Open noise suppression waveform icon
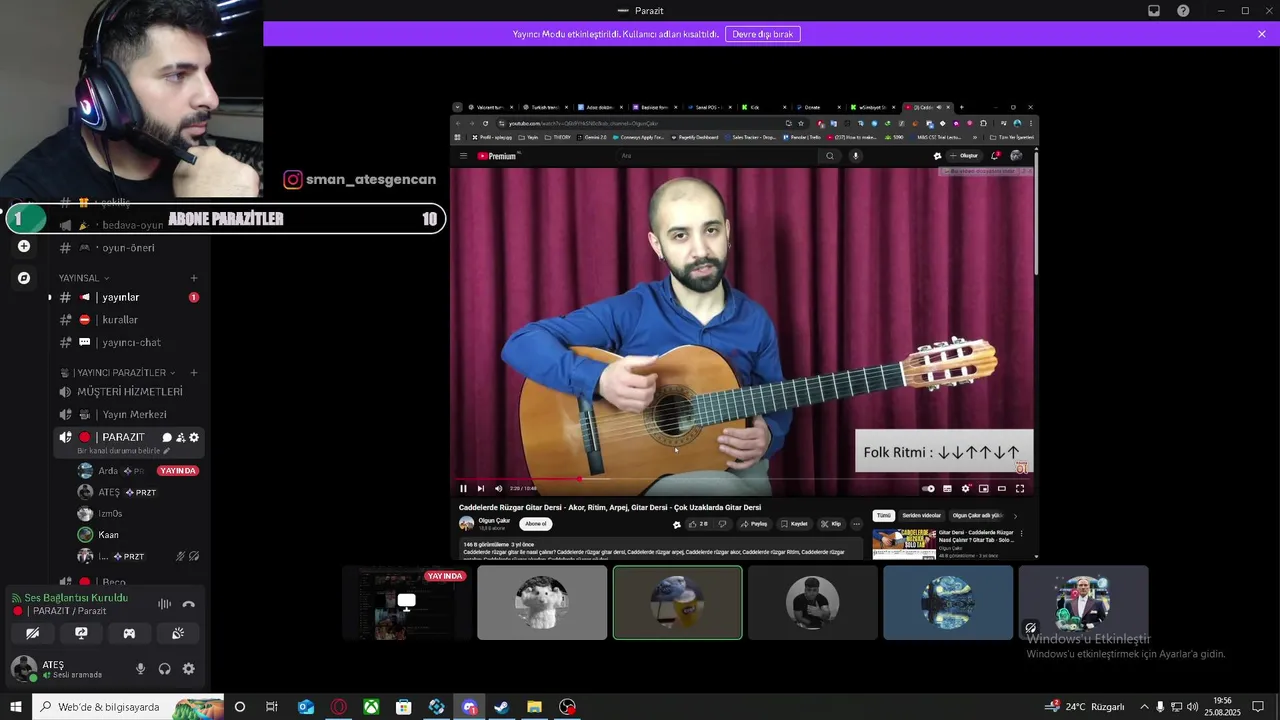The image size is (1280, 720). click(164, 604)
